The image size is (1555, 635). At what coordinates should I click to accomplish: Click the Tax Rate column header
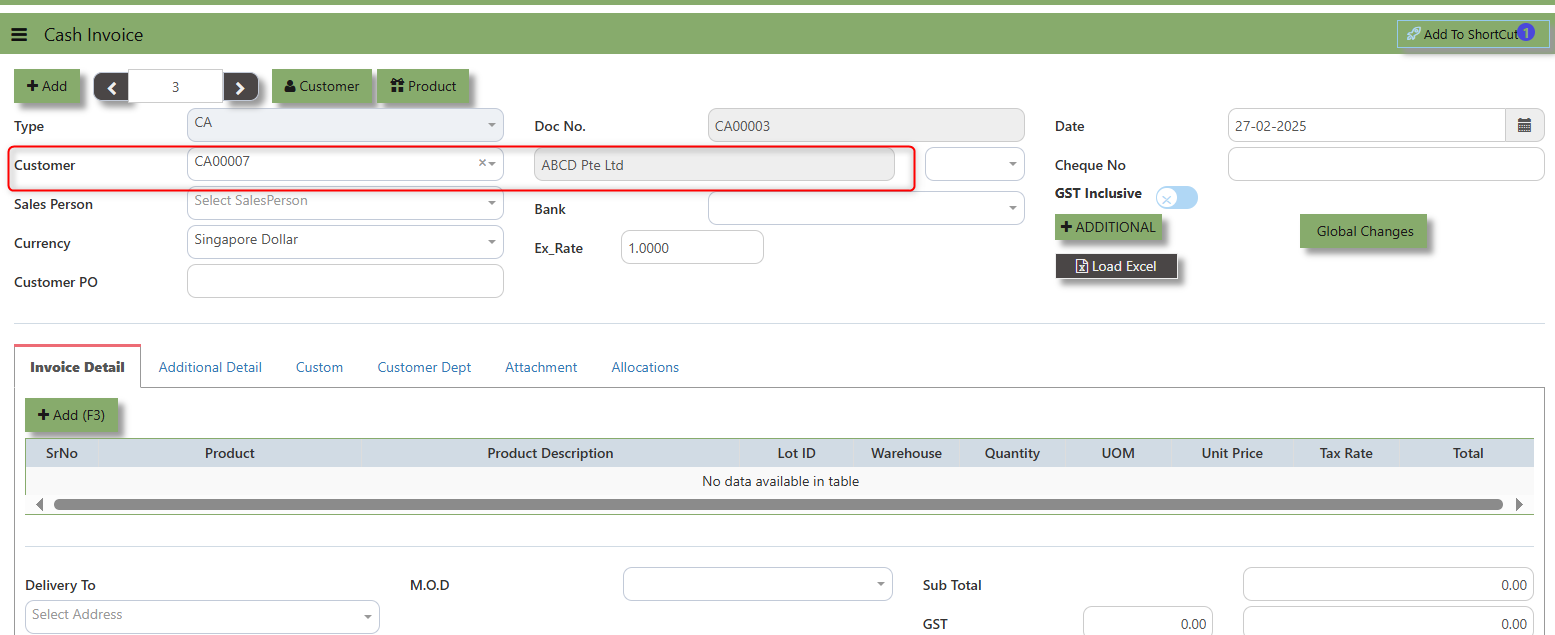click(x=1346, y=453)
